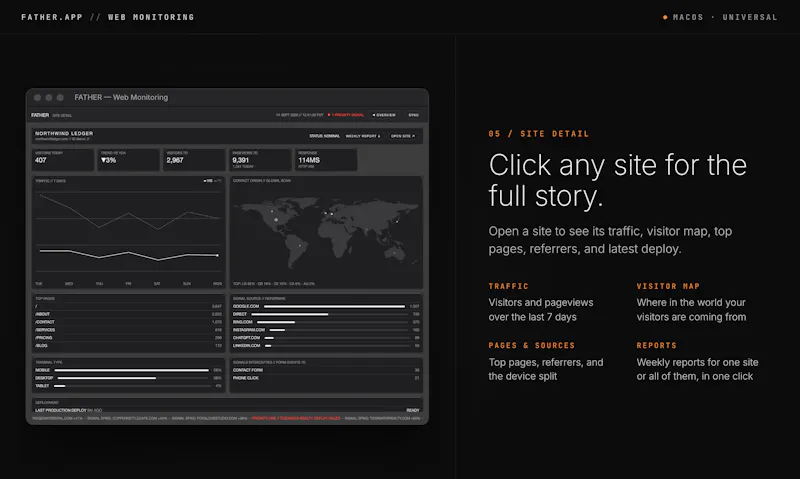
Task: Click the red close window dot
Action: [38, 97]
